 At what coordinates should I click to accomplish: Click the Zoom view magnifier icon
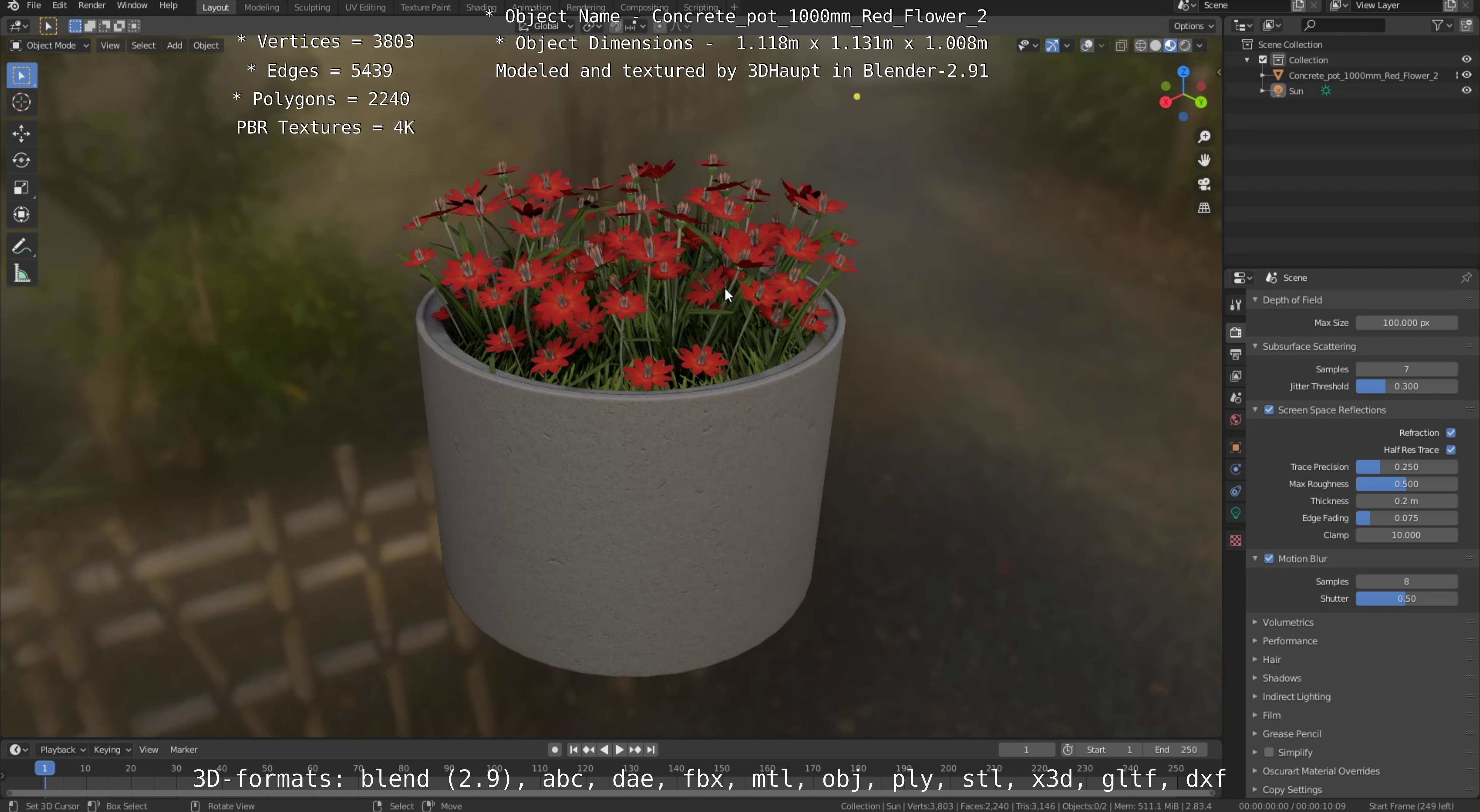tap(1204, 137)
